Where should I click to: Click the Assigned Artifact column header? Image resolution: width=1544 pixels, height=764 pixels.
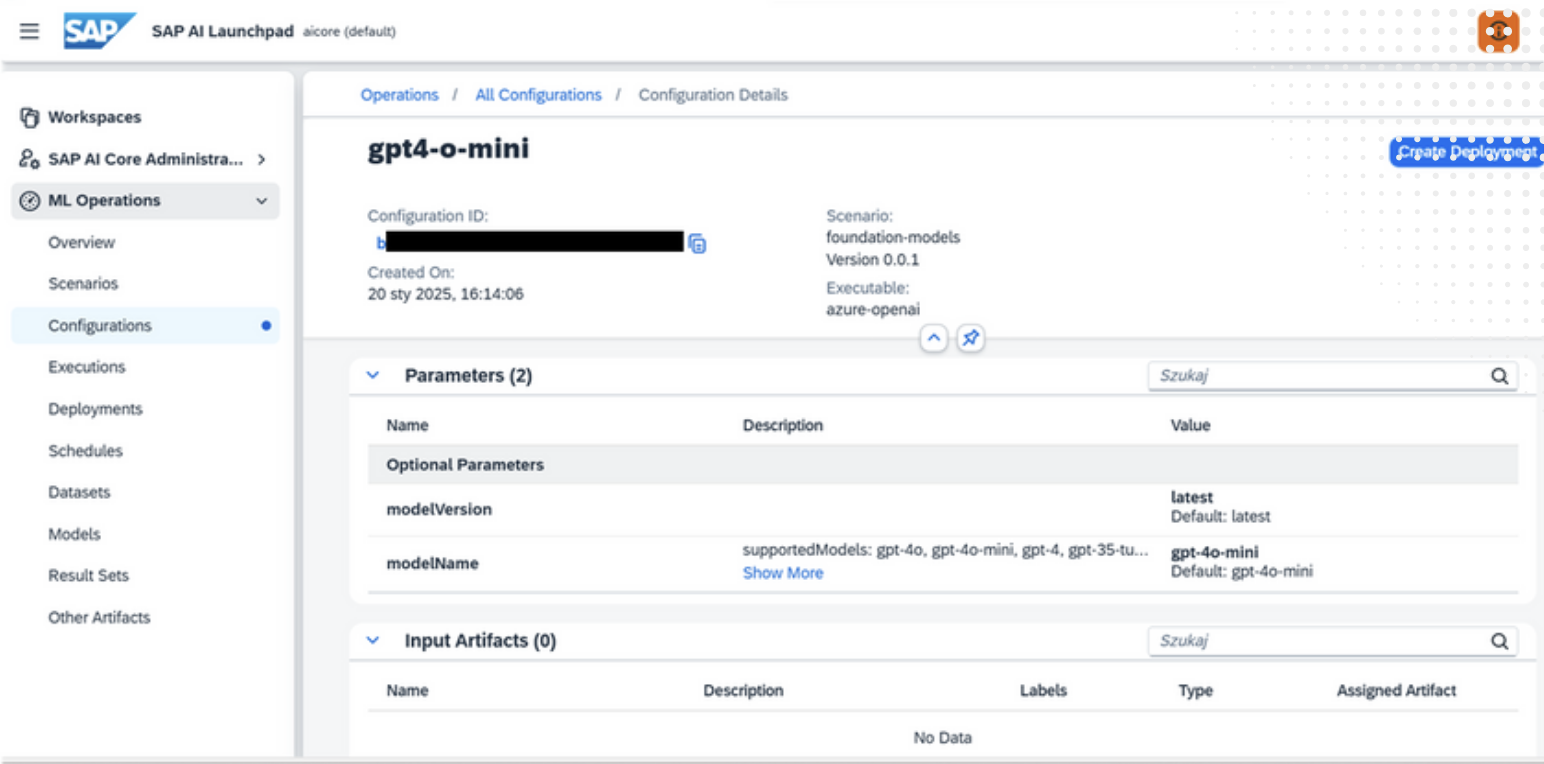(1396, 691)
